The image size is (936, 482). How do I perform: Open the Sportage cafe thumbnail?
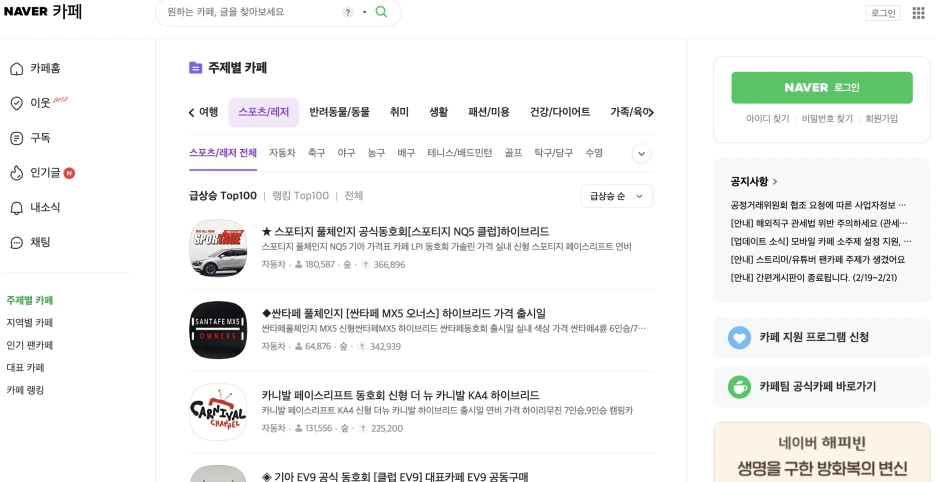tap(218, 248)
